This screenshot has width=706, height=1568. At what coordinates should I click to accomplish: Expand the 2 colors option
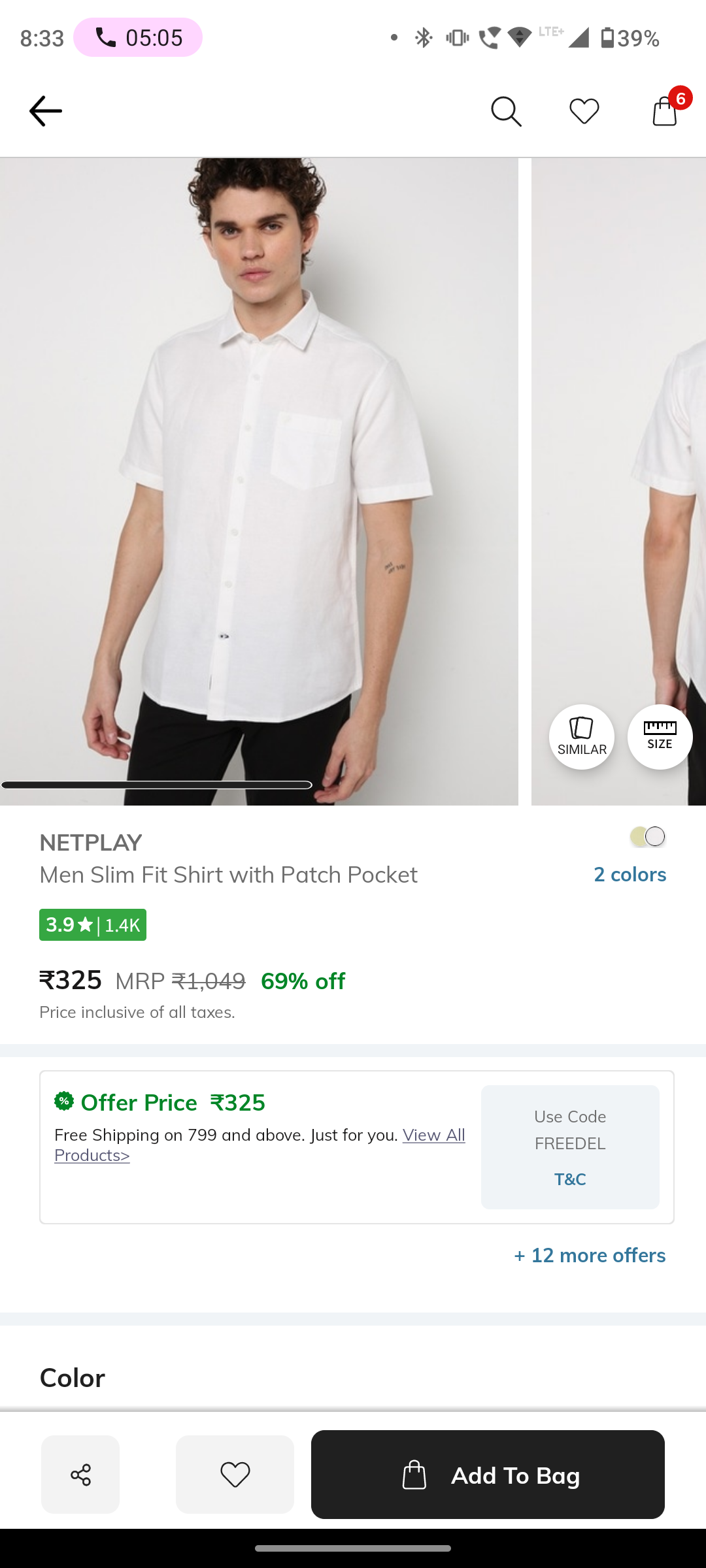630,874
